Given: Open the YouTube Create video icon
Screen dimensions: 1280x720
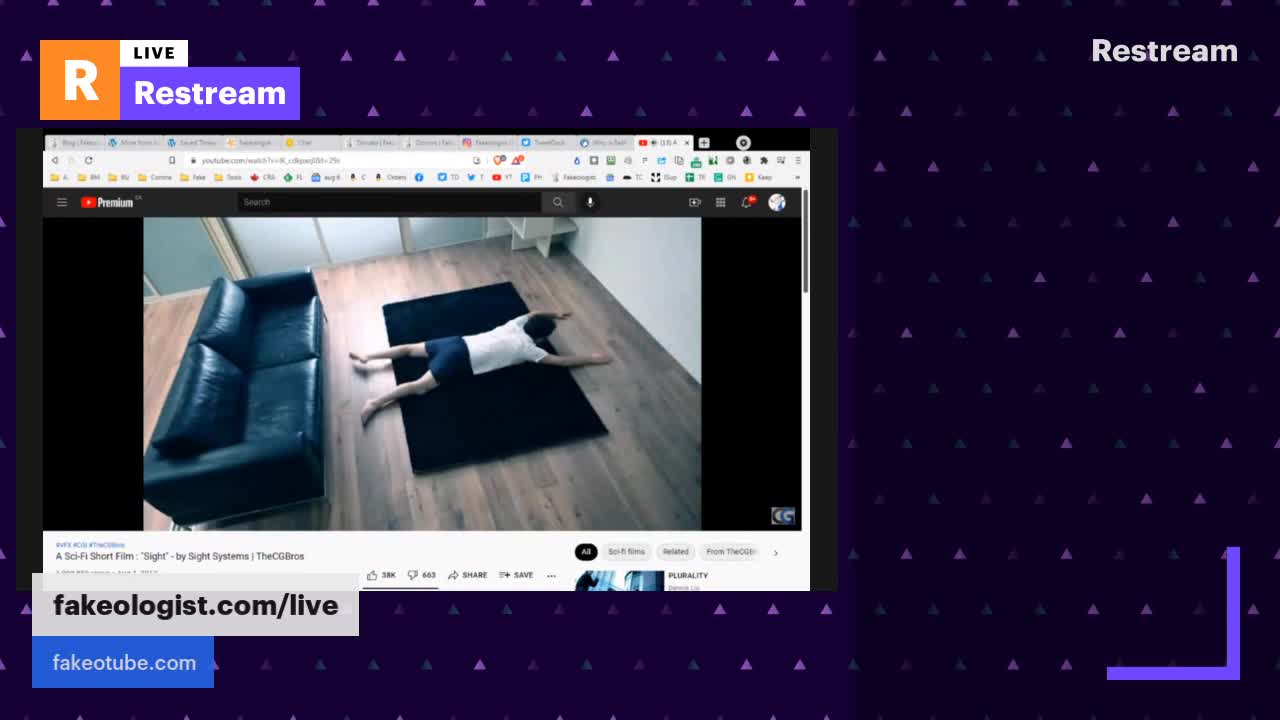Looking at the screenshot, I should click(x=695, y=202).
